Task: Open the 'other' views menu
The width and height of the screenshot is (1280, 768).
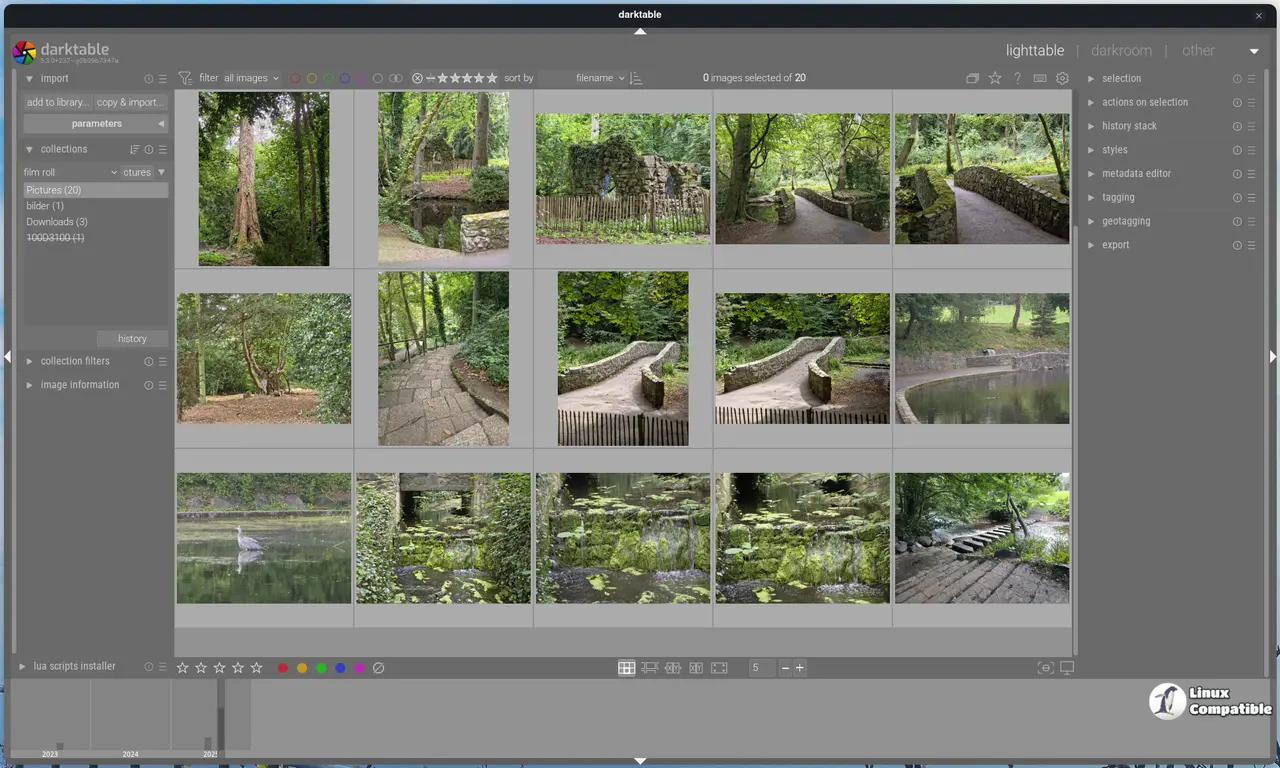Action: (x=1198, y=50)
